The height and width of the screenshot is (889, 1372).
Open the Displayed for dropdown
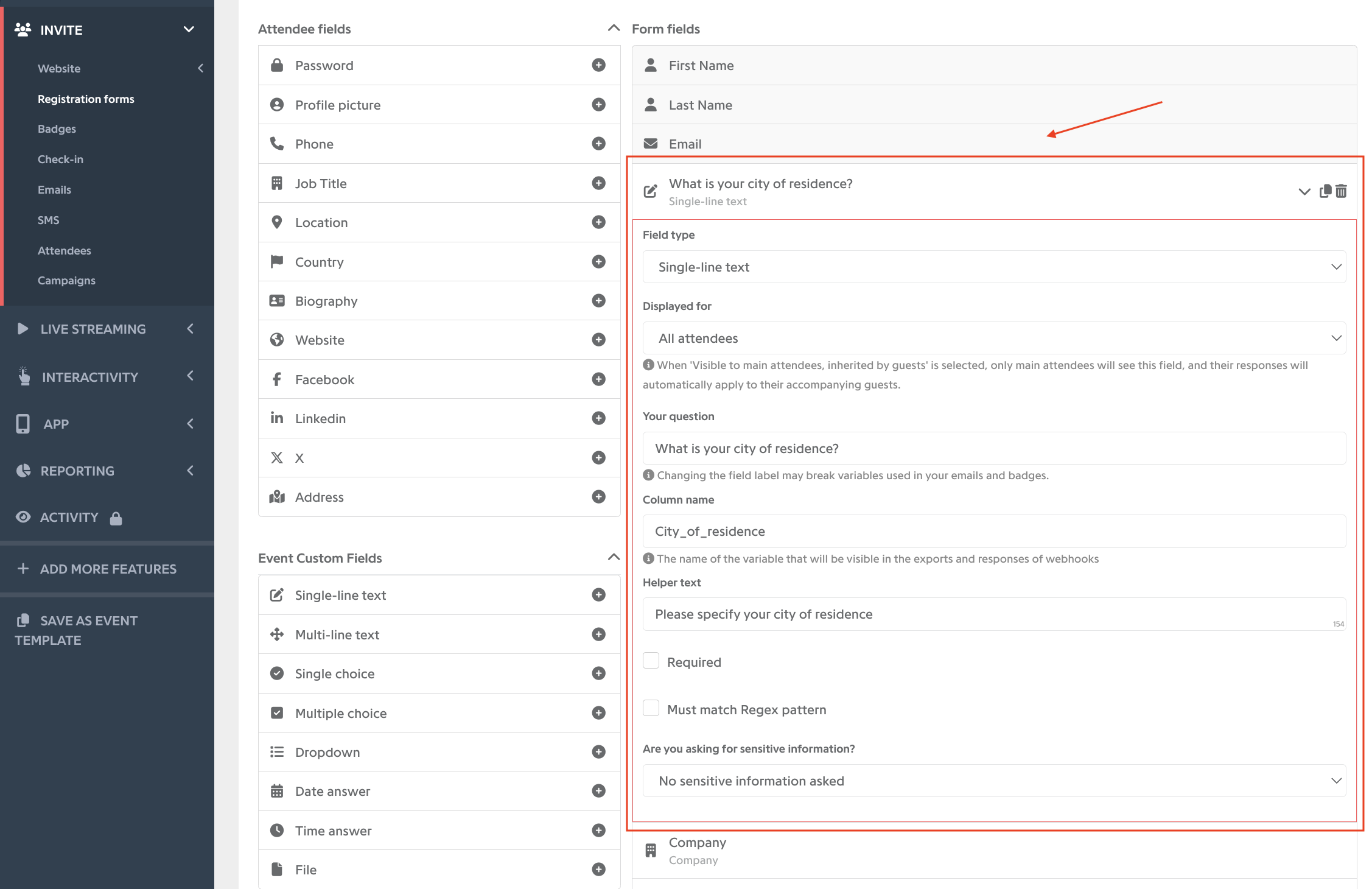pyautogui.click(x=994, y=338)
